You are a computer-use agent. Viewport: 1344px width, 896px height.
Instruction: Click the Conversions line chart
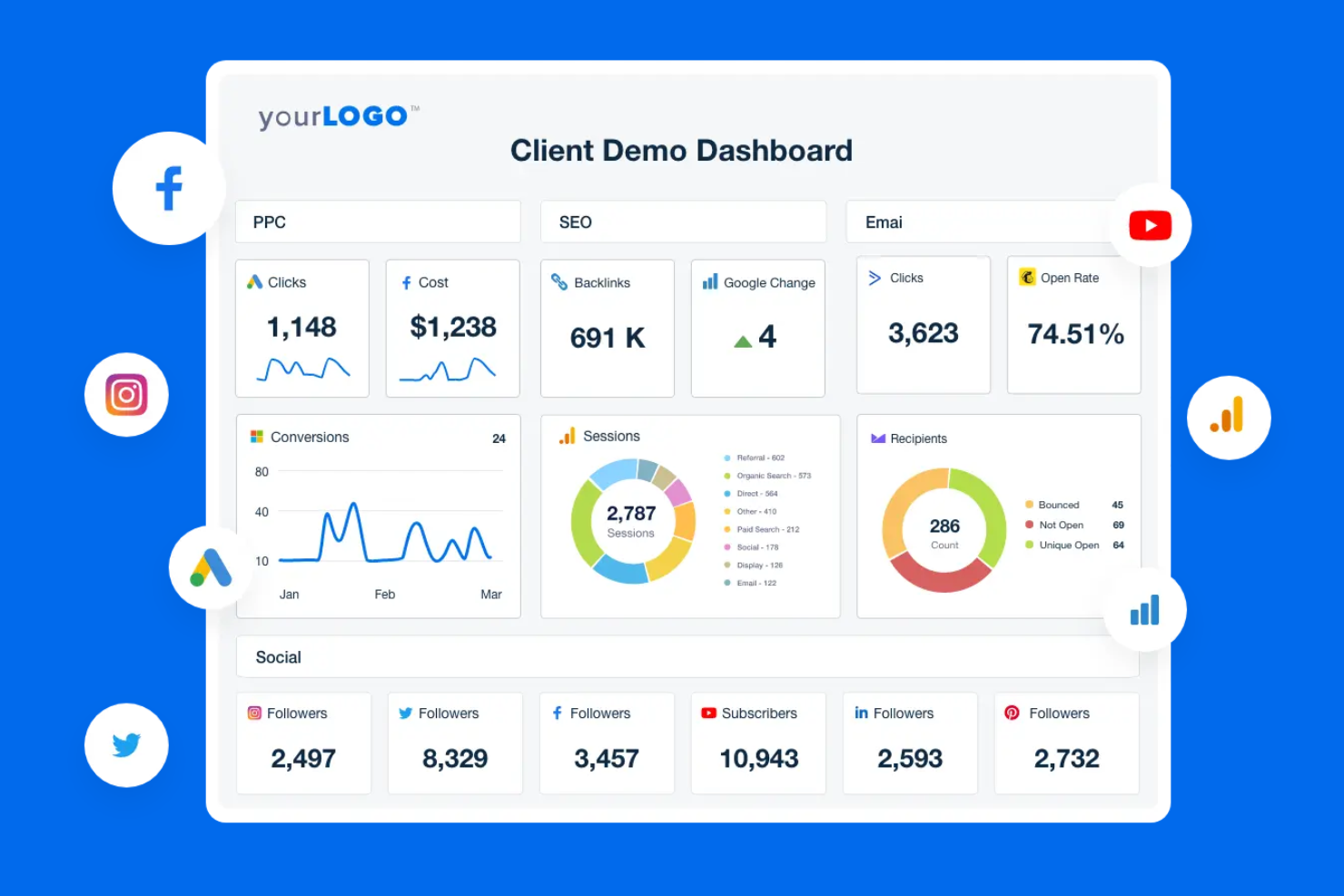(x=386, y=534)
